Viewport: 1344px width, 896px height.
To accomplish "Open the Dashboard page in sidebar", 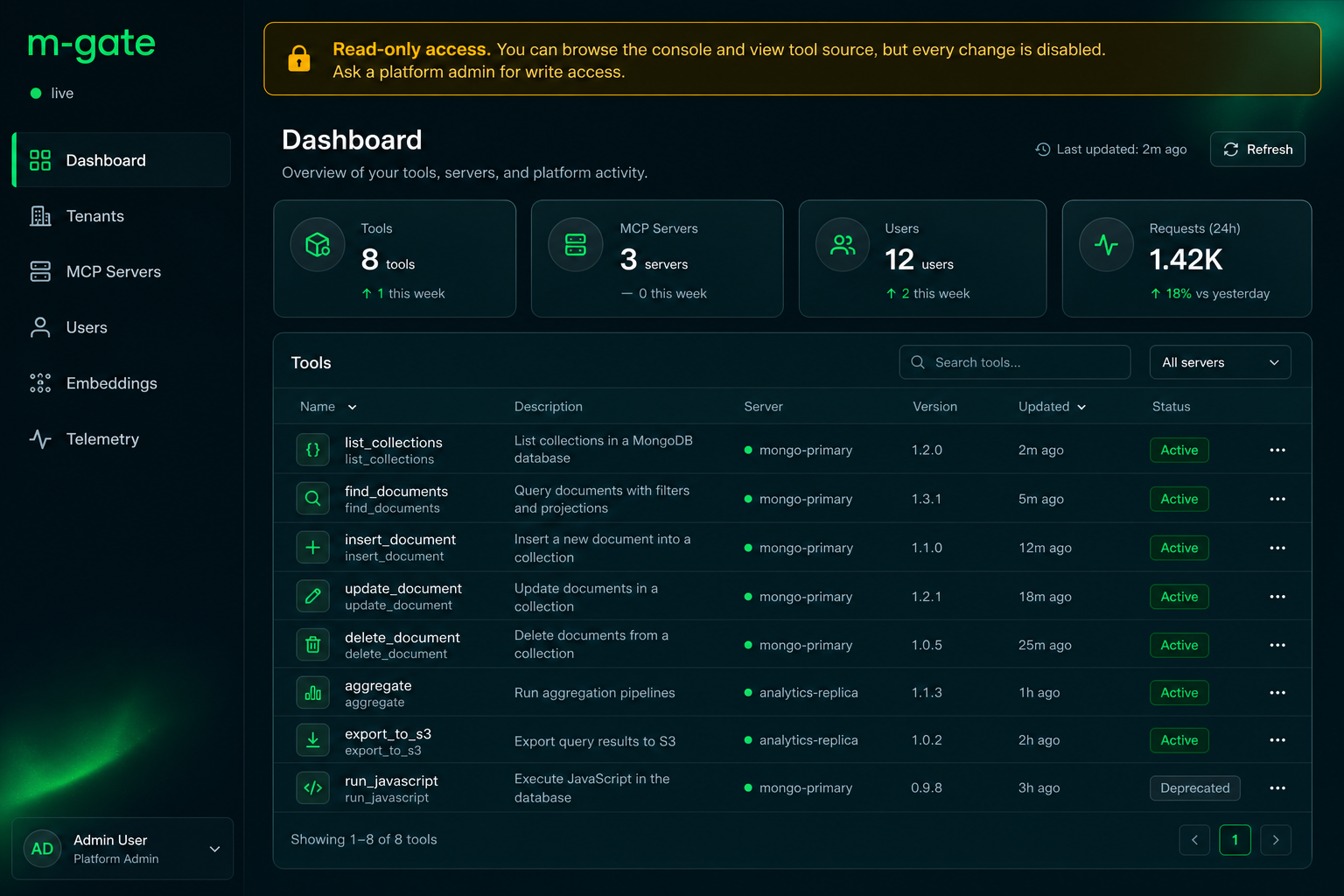I will (122, 160).
